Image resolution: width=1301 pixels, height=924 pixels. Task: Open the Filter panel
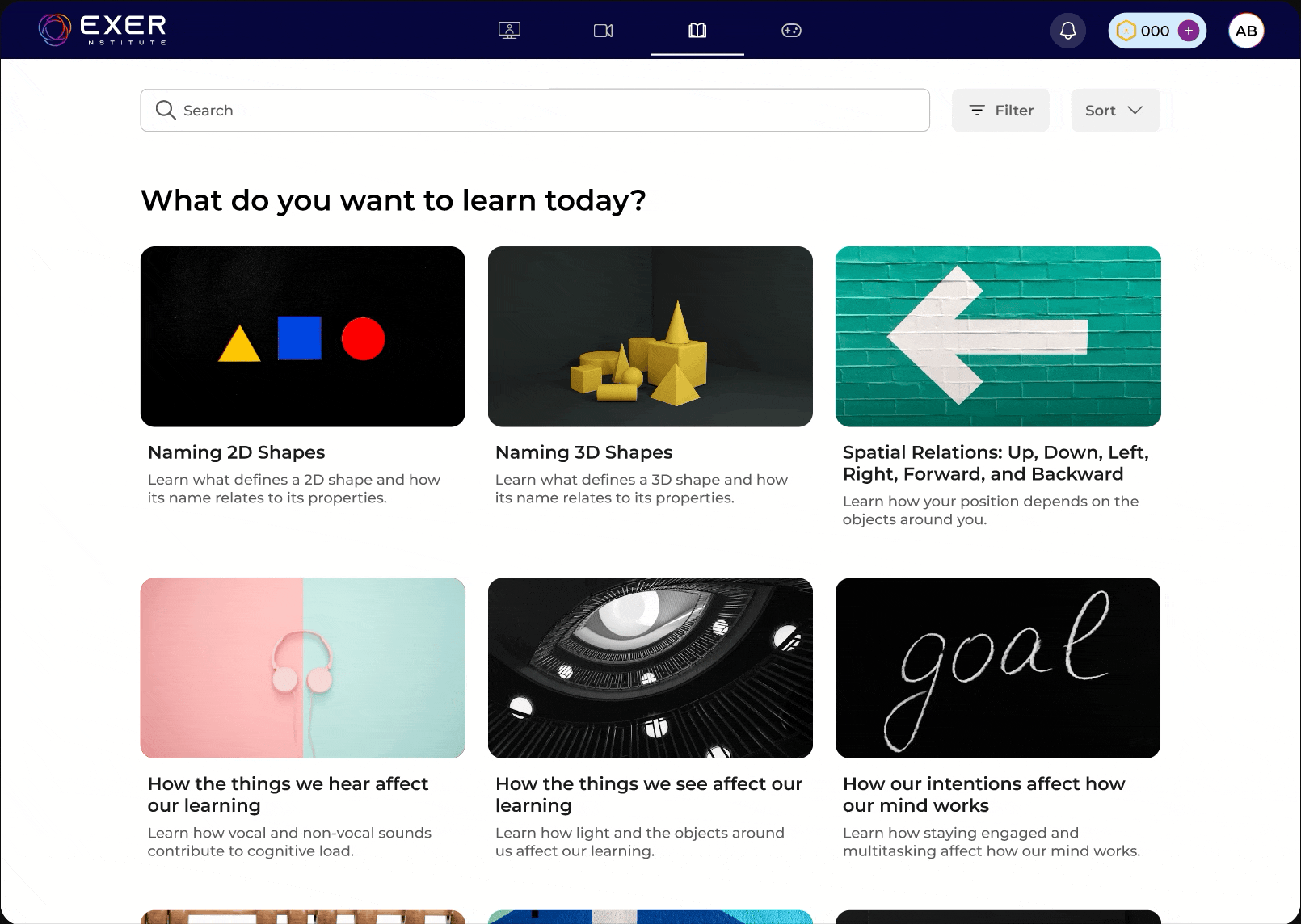[1000, 110]
